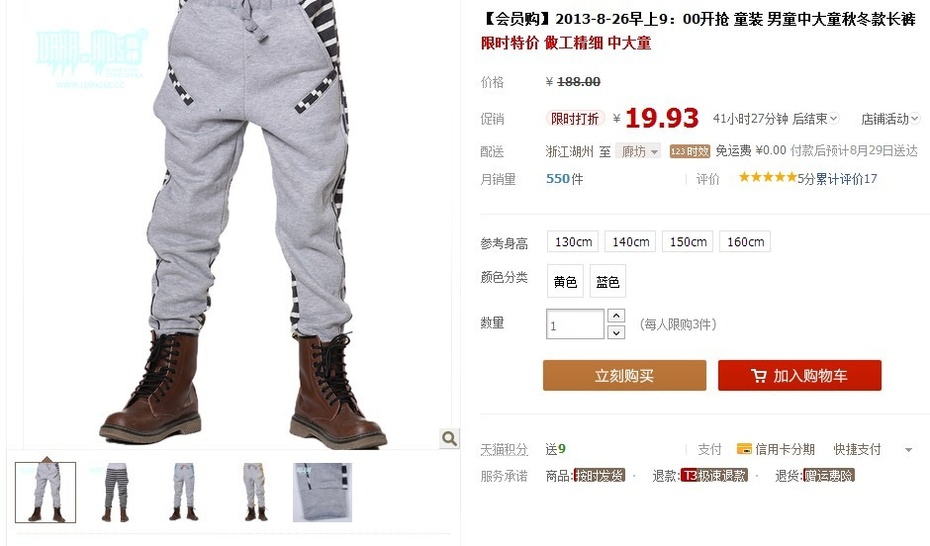The height and width of the screenshot is (546, 930).
Task: Expand the 店铺活动 store promotions dropdown
Action: point(890,119)
